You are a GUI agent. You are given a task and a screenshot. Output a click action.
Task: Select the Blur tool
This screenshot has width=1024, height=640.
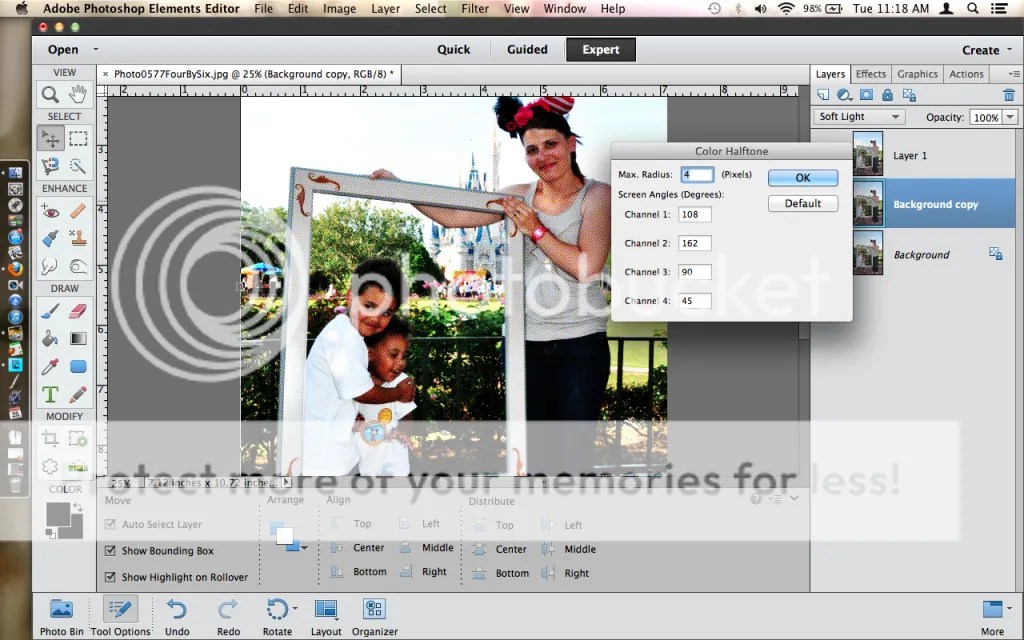coord(50,266)
